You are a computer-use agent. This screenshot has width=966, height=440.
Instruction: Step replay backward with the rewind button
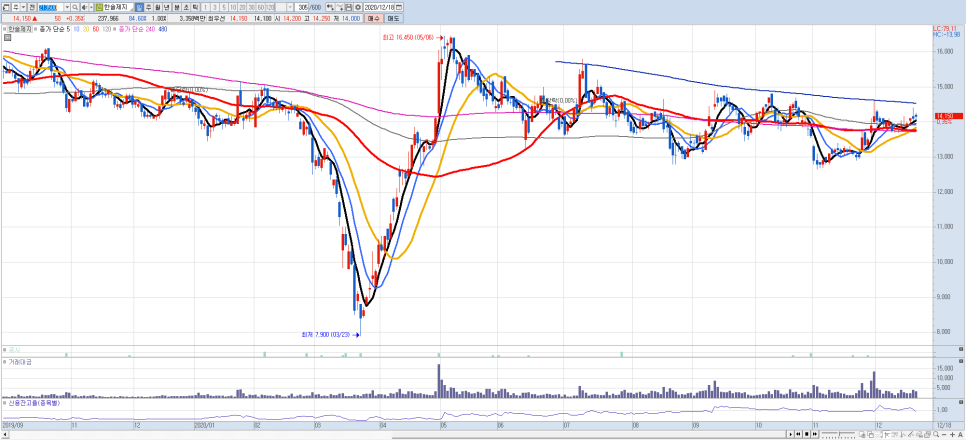pyautogui.click(x=798, y=434)
